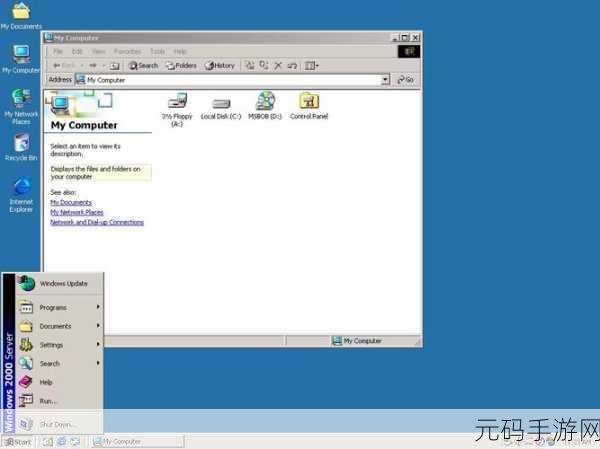Select the My Documents desktop icon

tap(21, 15)
